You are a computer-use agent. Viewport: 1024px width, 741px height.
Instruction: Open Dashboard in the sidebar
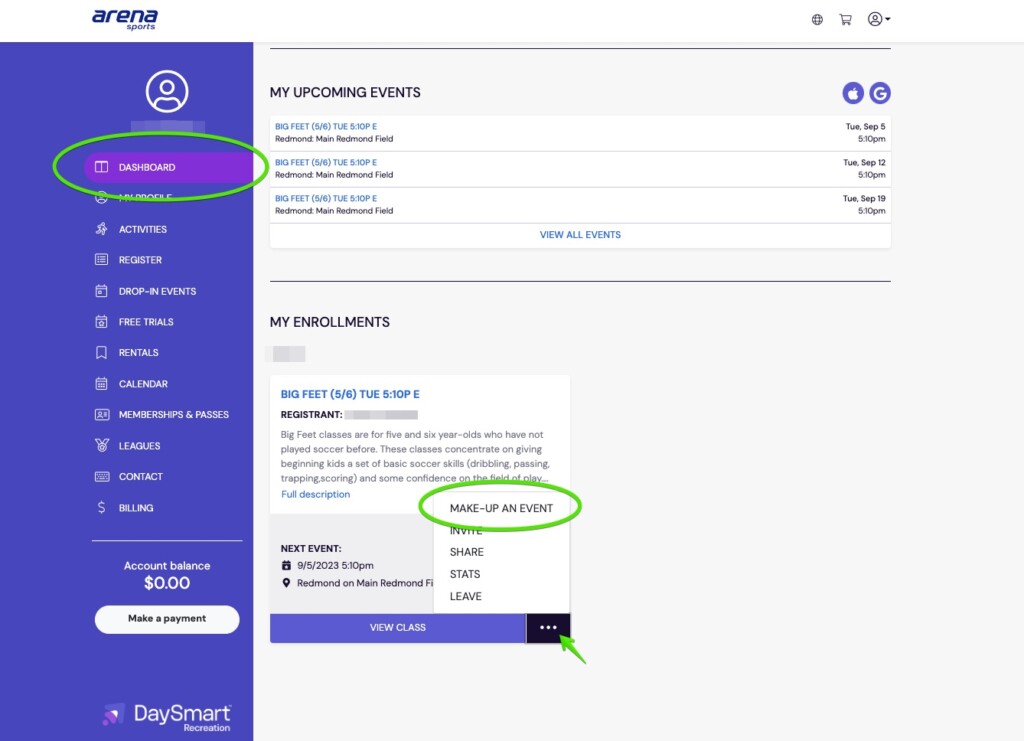pos(146,167)
